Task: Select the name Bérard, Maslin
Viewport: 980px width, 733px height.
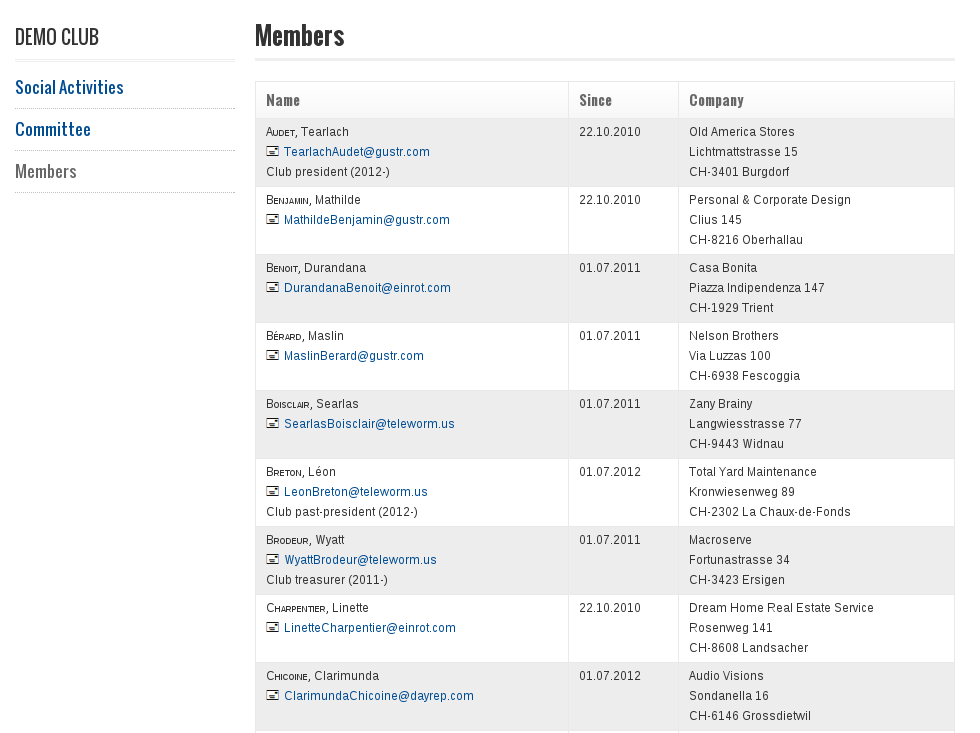Action: pyautogui.click(x=305, y=336)
